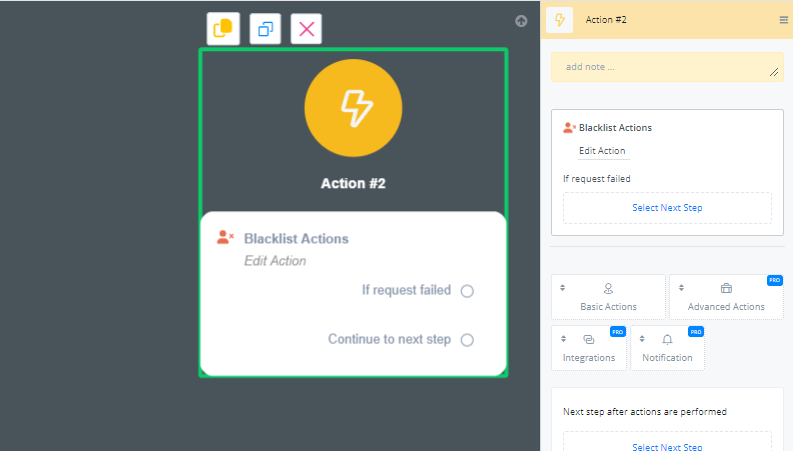The height and width of the screenshot is (451, 793).
Task: Click the Blacklist user icon in the side panel
Action: coord(569,128)
